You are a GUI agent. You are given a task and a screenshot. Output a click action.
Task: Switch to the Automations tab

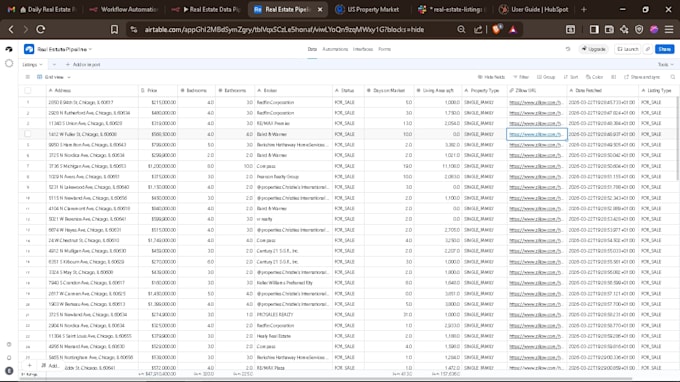pyautogui.click(x=335, y=49)
